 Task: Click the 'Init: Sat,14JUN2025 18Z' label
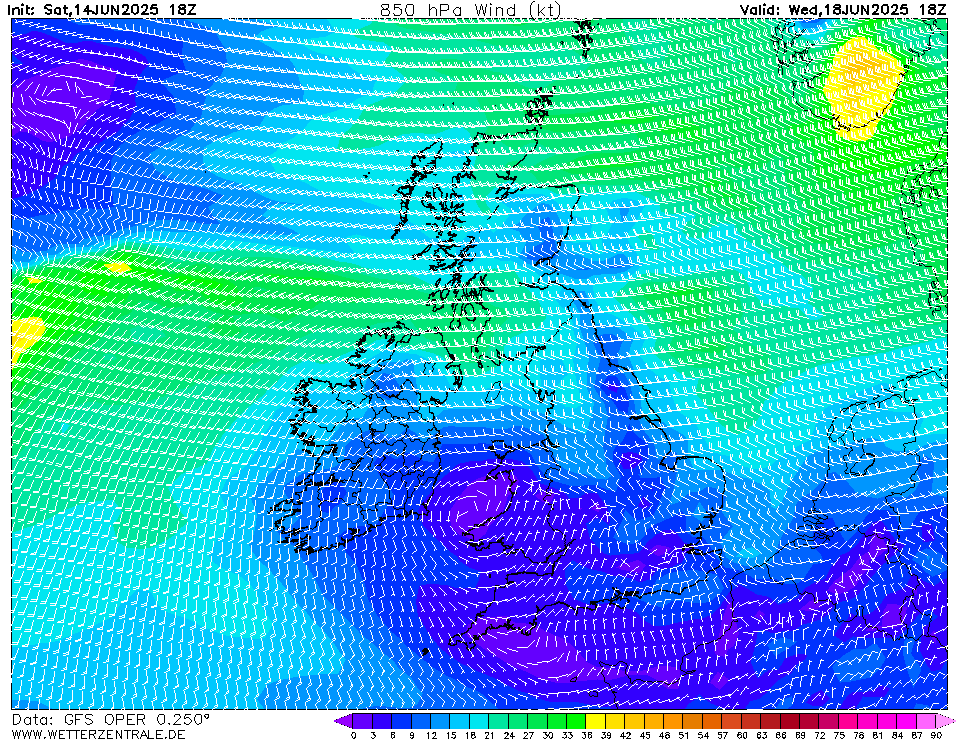(102, 9)
